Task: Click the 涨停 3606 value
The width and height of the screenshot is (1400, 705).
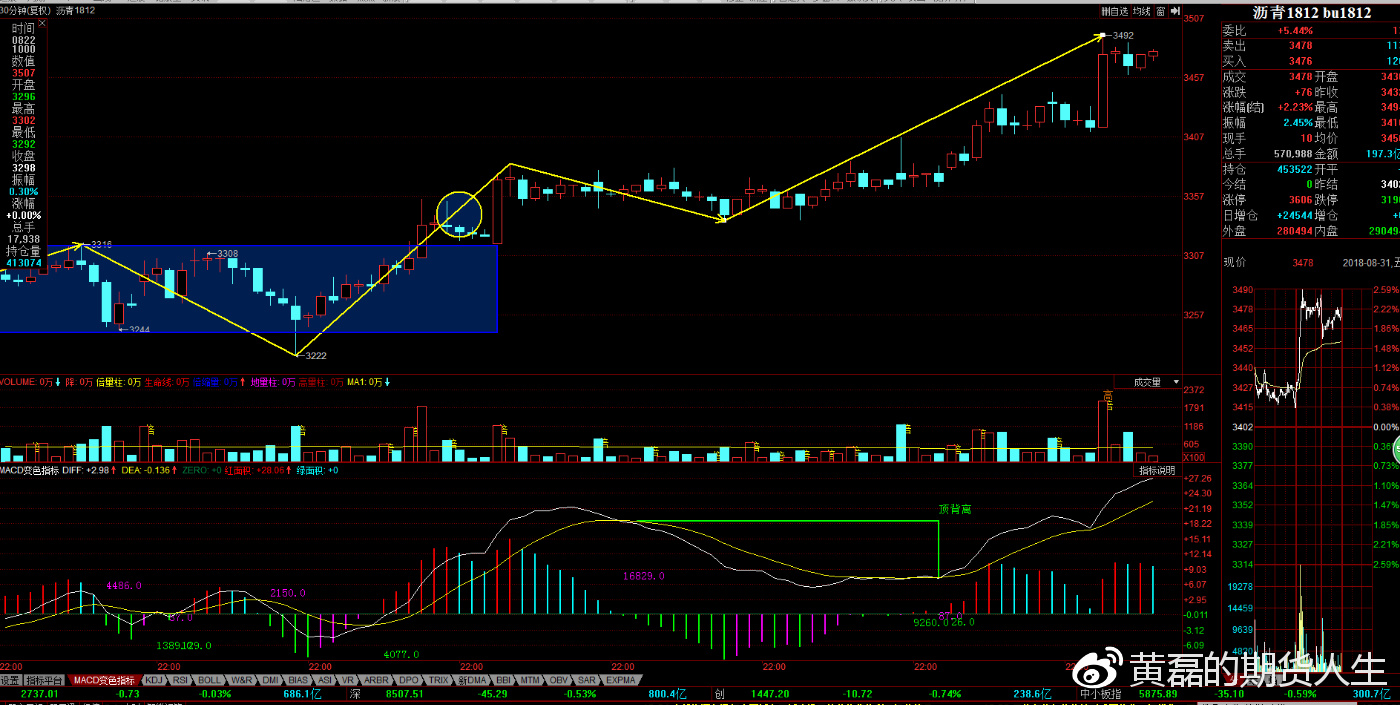Action: (x=1300, y=200)
